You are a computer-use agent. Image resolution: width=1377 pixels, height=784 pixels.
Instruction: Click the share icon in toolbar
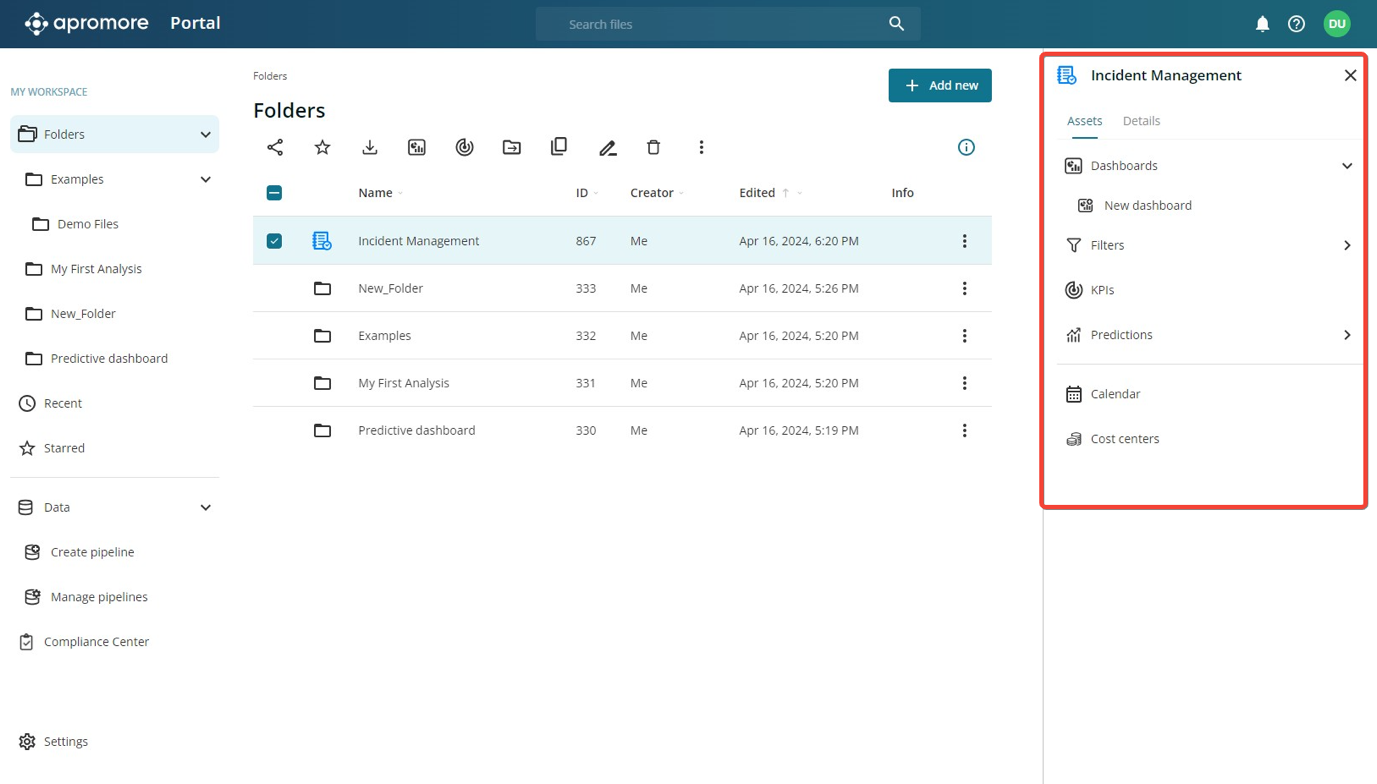275,147
